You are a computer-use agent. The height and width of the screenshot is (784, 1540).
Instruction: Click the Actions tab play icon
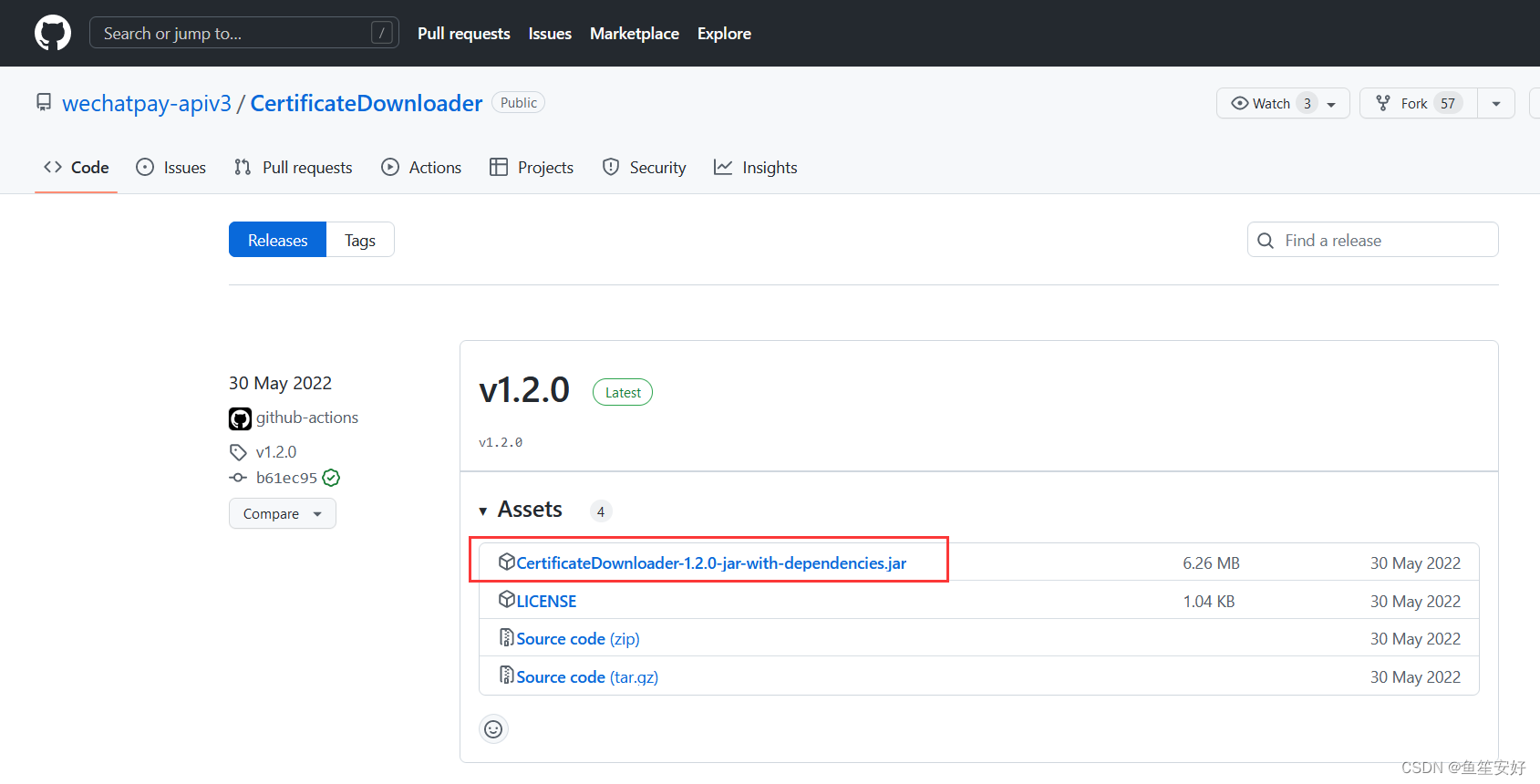coord(390,167)
